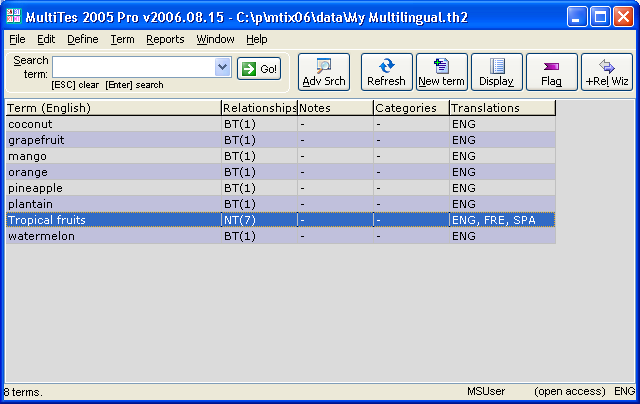Click the MultiTes app icon in title bar

13,16
